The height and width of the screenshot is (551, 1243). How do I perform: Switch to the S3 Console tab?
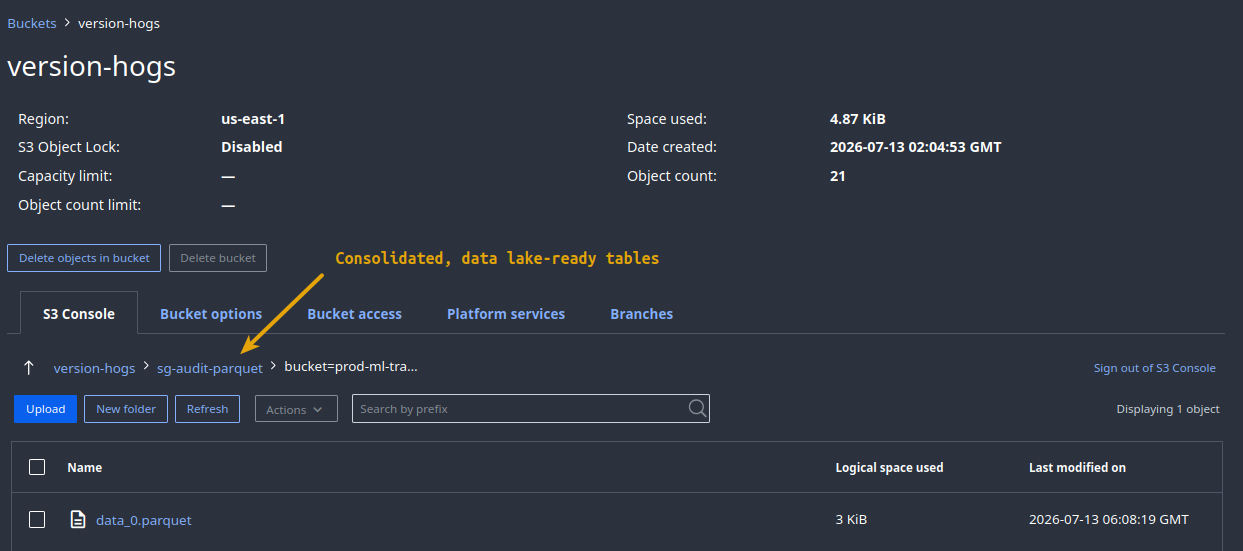(x=79, y=314)
